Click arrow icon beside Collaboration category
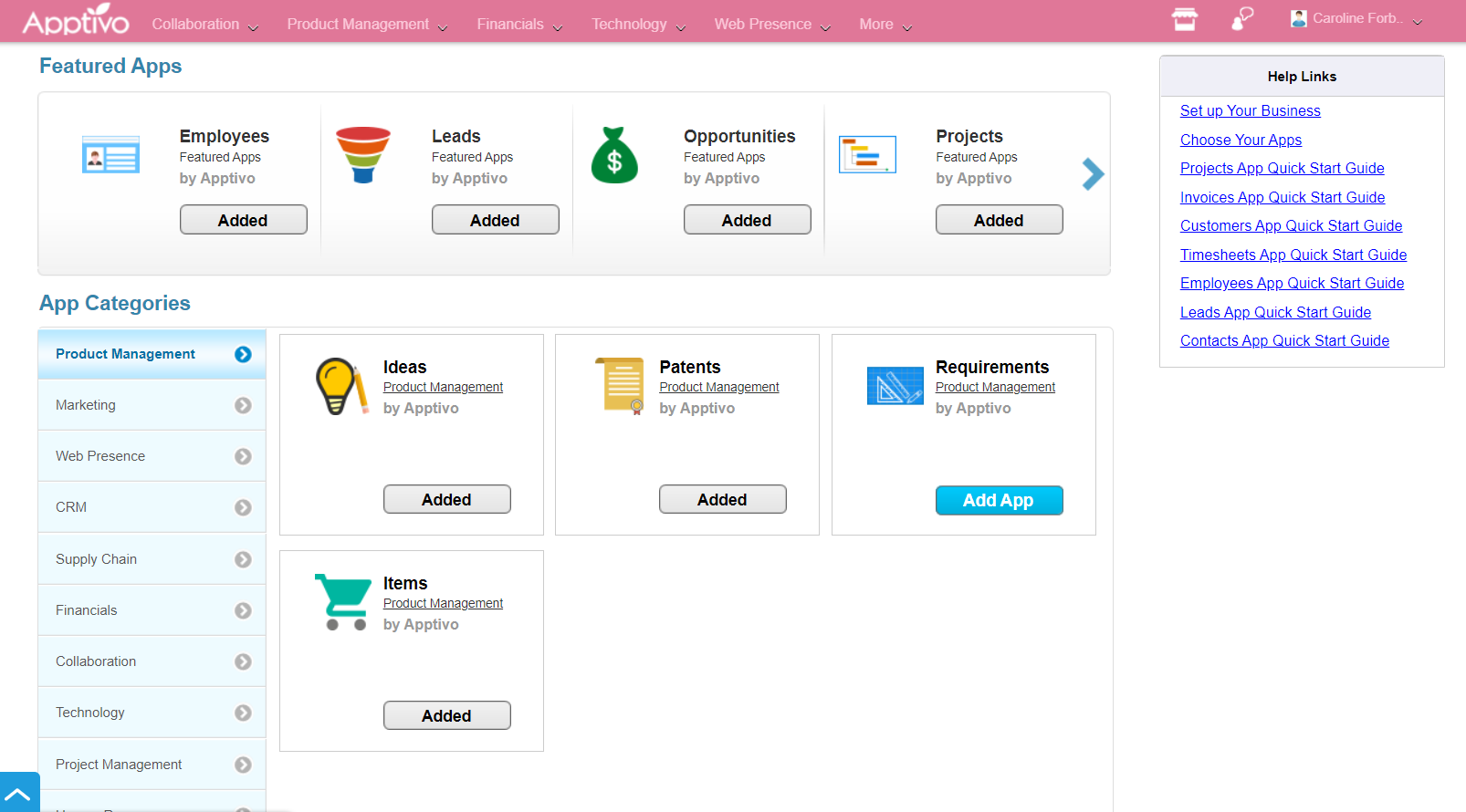1466x812 pixels. pyautogui.click(x=243, y=661)
